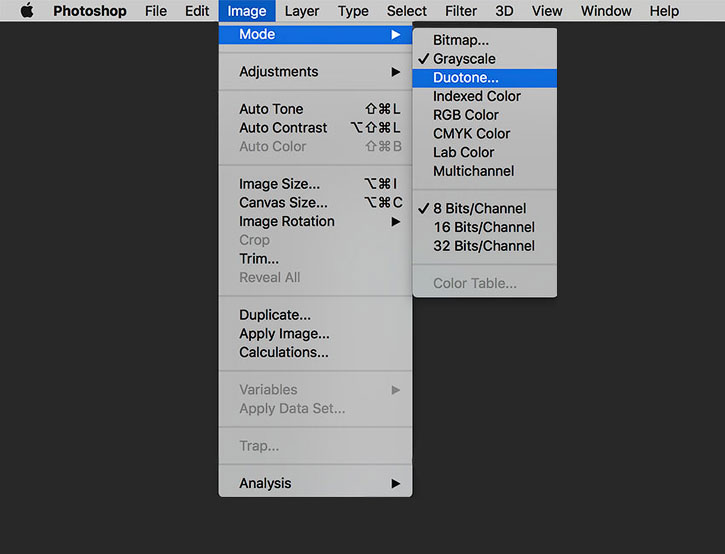Expand the Mode submenu

(315, 34)
